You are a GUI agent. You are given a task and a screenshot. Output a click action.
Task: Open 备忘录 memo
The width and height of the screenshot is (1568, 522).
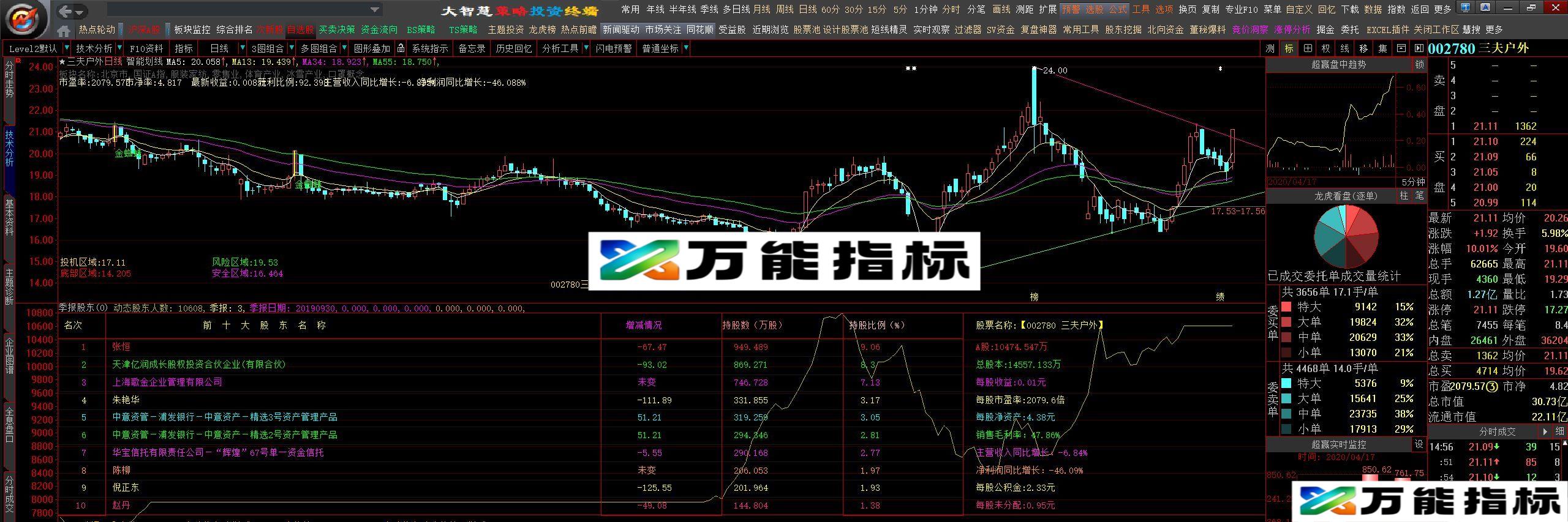click(472, 48)
